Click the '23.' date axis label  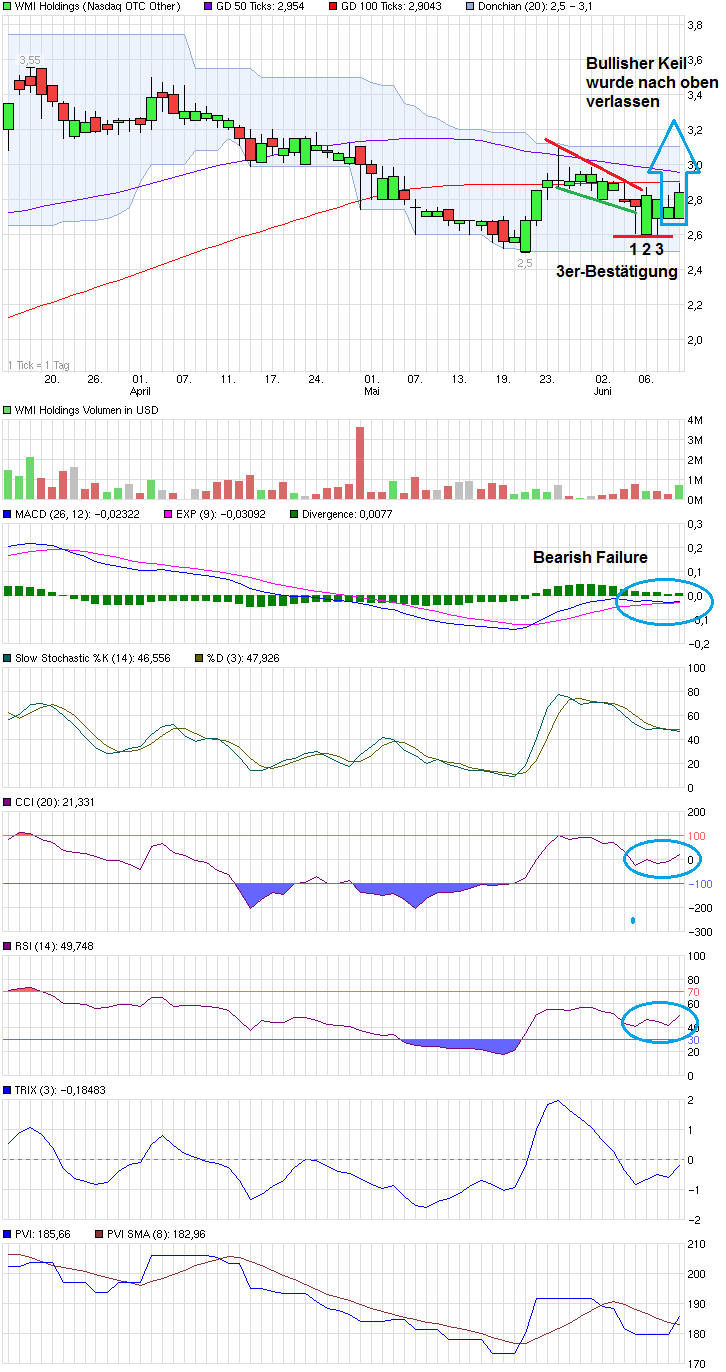pos(547,379)
